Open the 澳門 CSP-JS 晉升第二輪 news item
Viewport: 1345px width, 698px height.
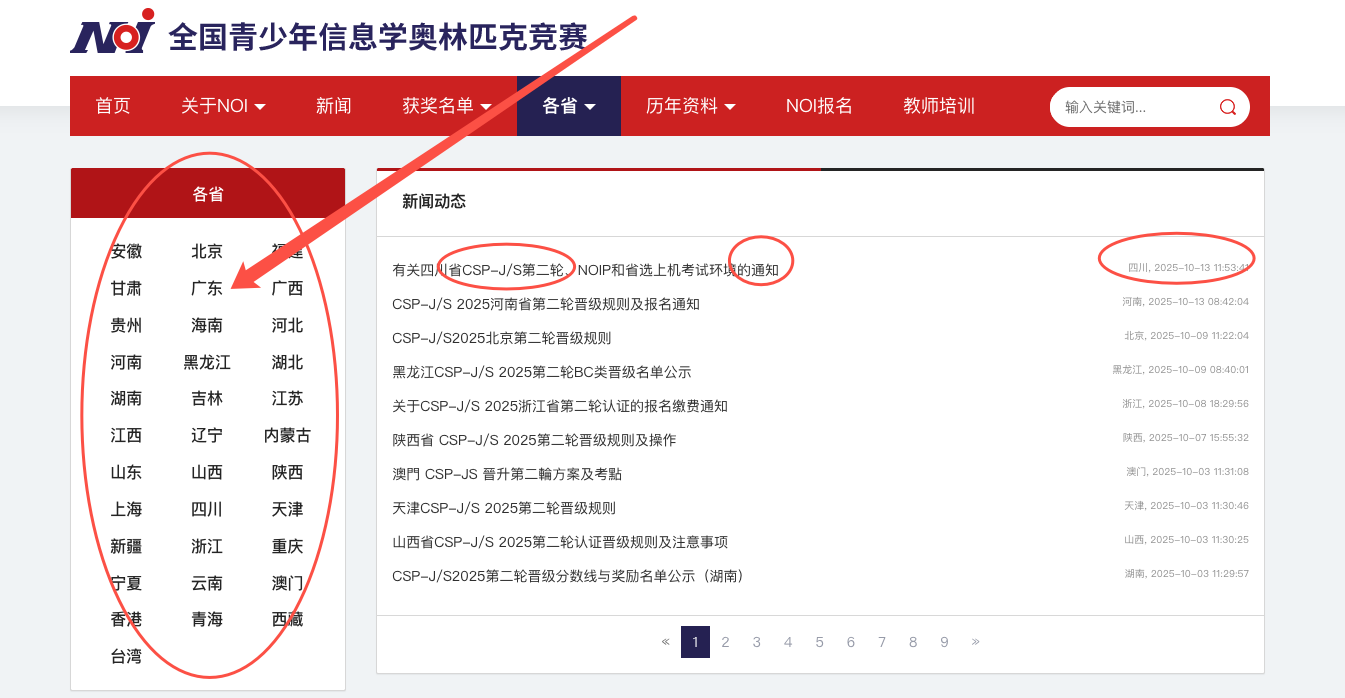pyautogui.click(x=506, y=474)
